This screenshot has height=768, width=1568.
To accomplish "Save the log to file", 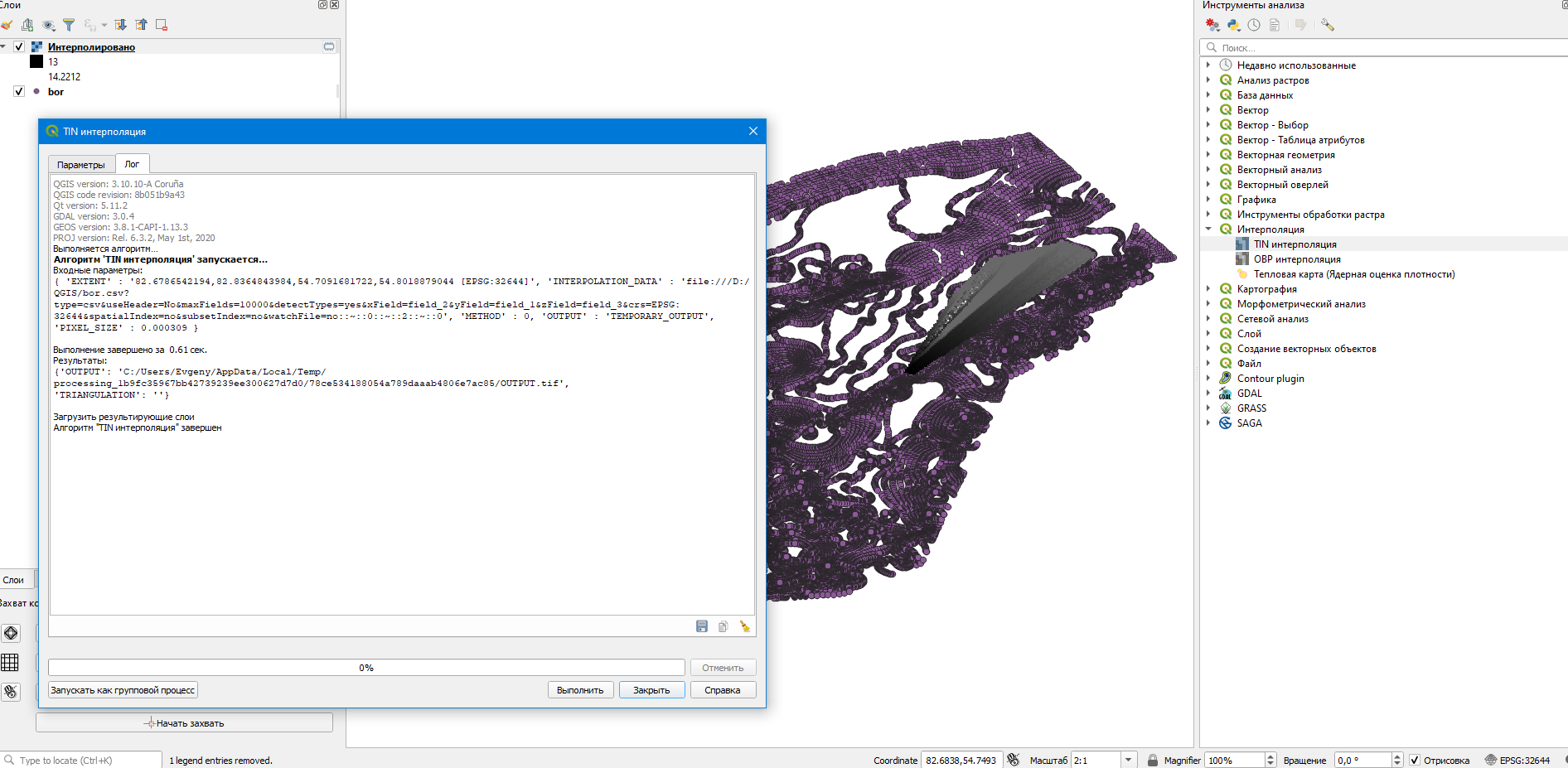I will pyautogui.click(x=702, y=626).
